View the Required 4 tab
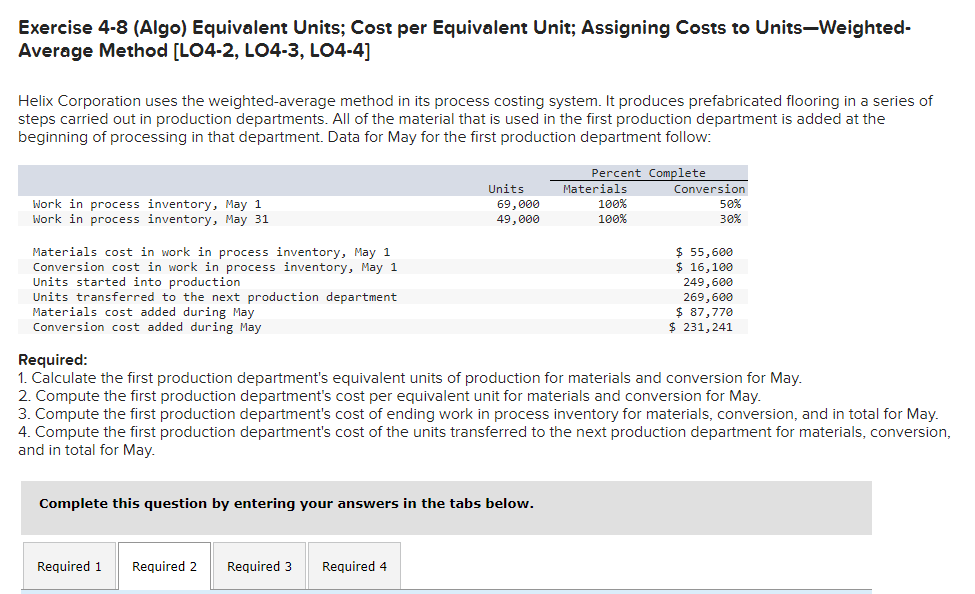Image resolution: width=975 pixels, height=594 pixels. click(x=353, y=565)
